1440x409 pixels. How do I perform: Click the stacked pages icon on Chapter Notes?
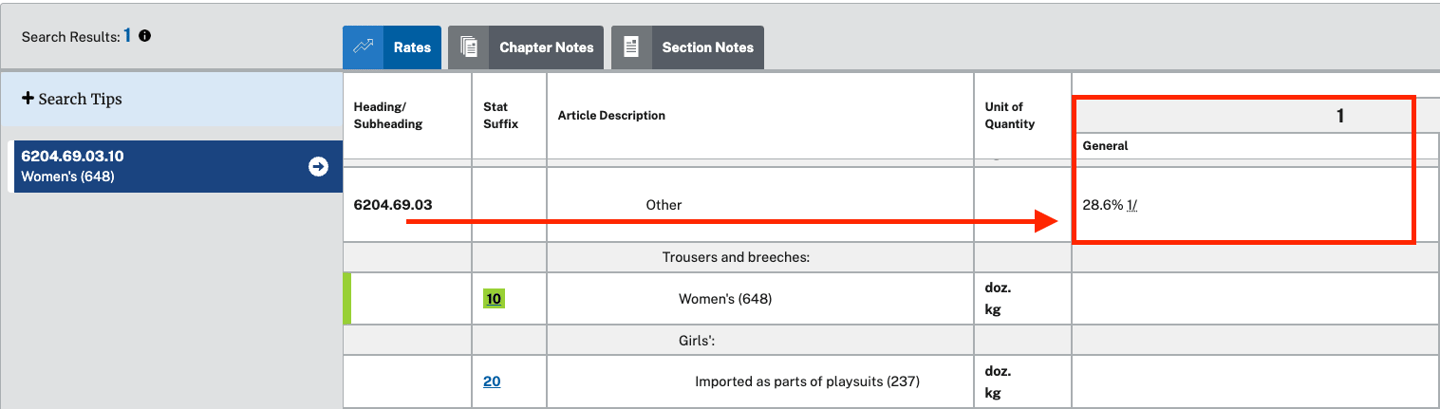click(x=469, y=47)
